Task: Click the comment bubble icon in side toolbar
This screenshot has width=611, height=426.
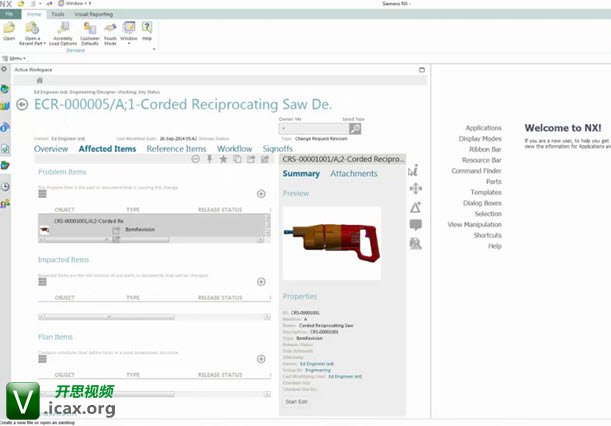Action: 415,225
